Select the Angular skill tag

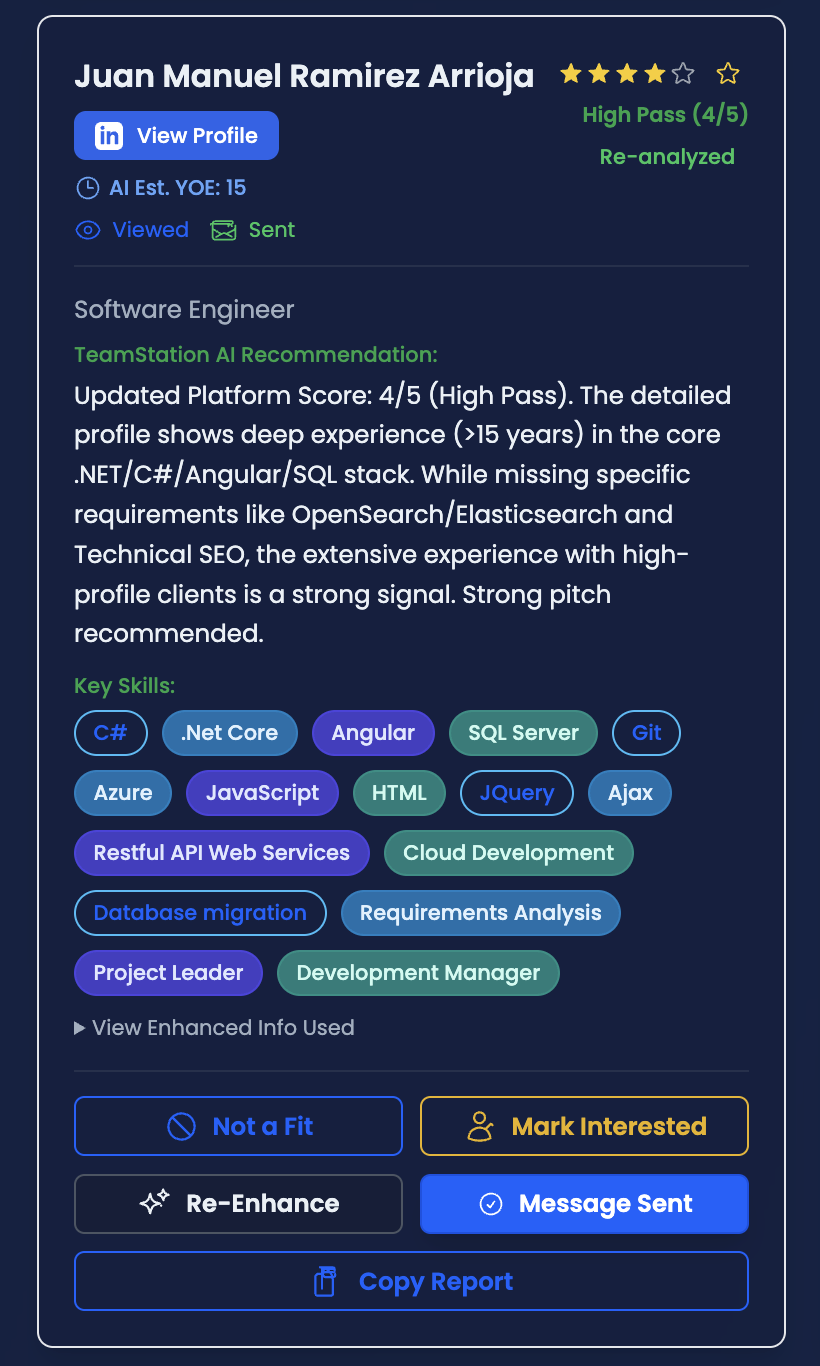pyautogui.click(x=373, y=733)
